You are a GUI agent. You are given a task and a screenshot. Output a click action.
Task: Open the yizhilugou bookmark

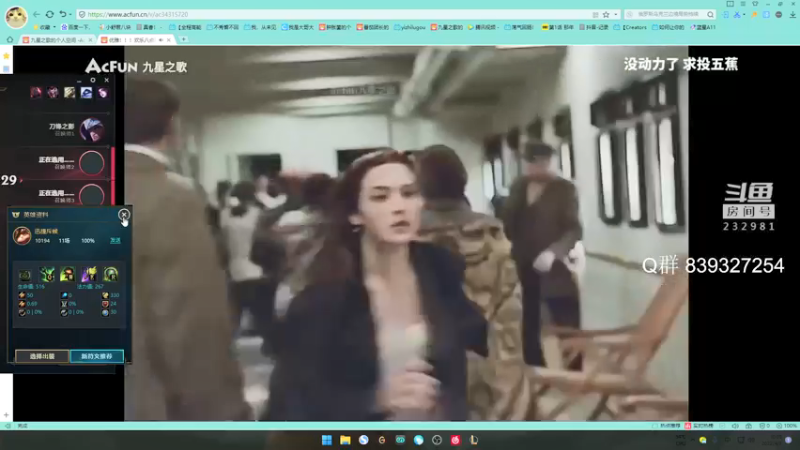[x=410, y=27]
